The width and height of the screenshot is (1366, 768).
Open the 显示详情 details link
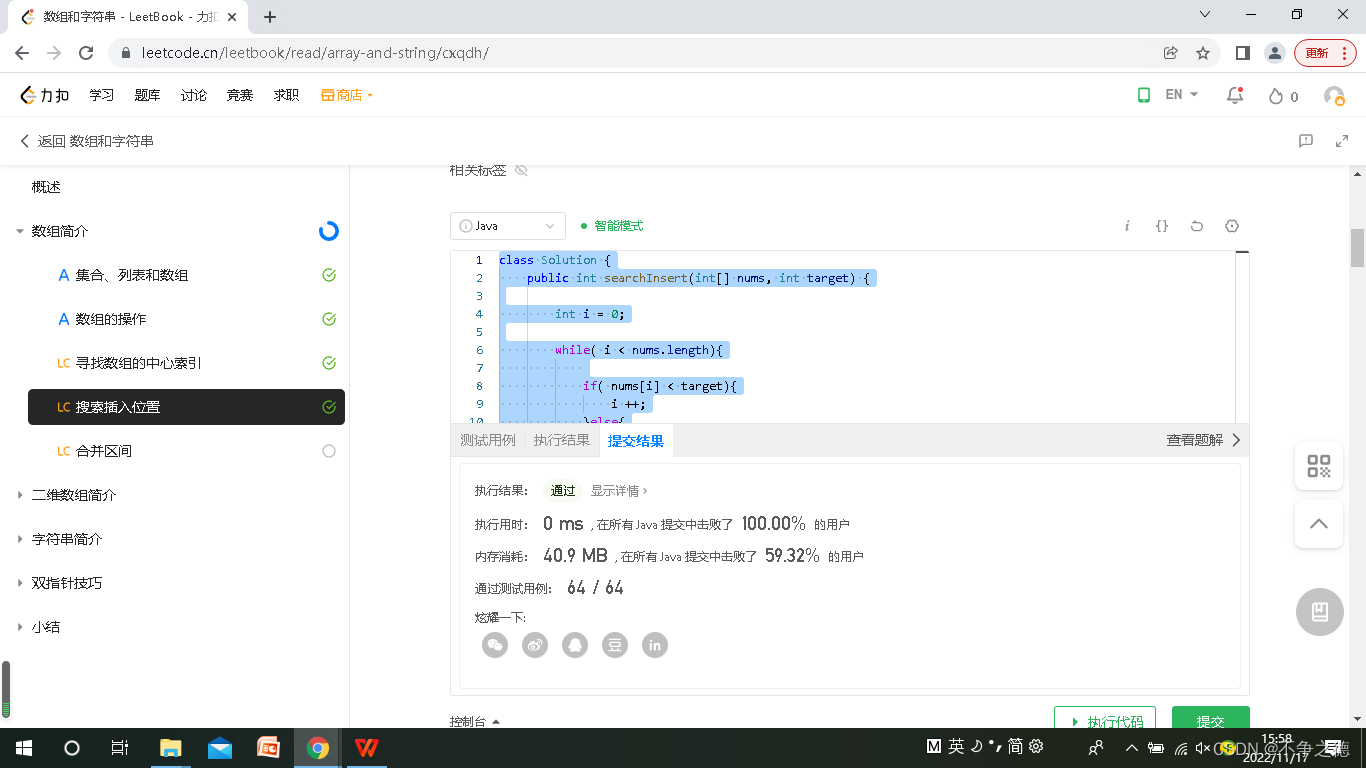619,491
